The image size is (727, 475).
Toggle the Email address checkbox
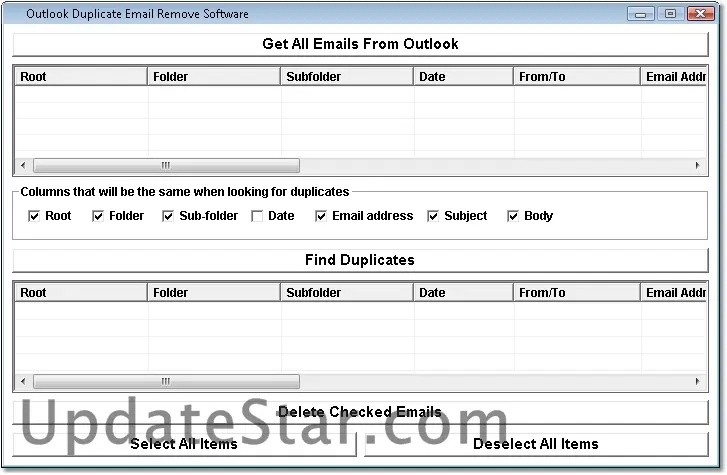click(321, 216)
